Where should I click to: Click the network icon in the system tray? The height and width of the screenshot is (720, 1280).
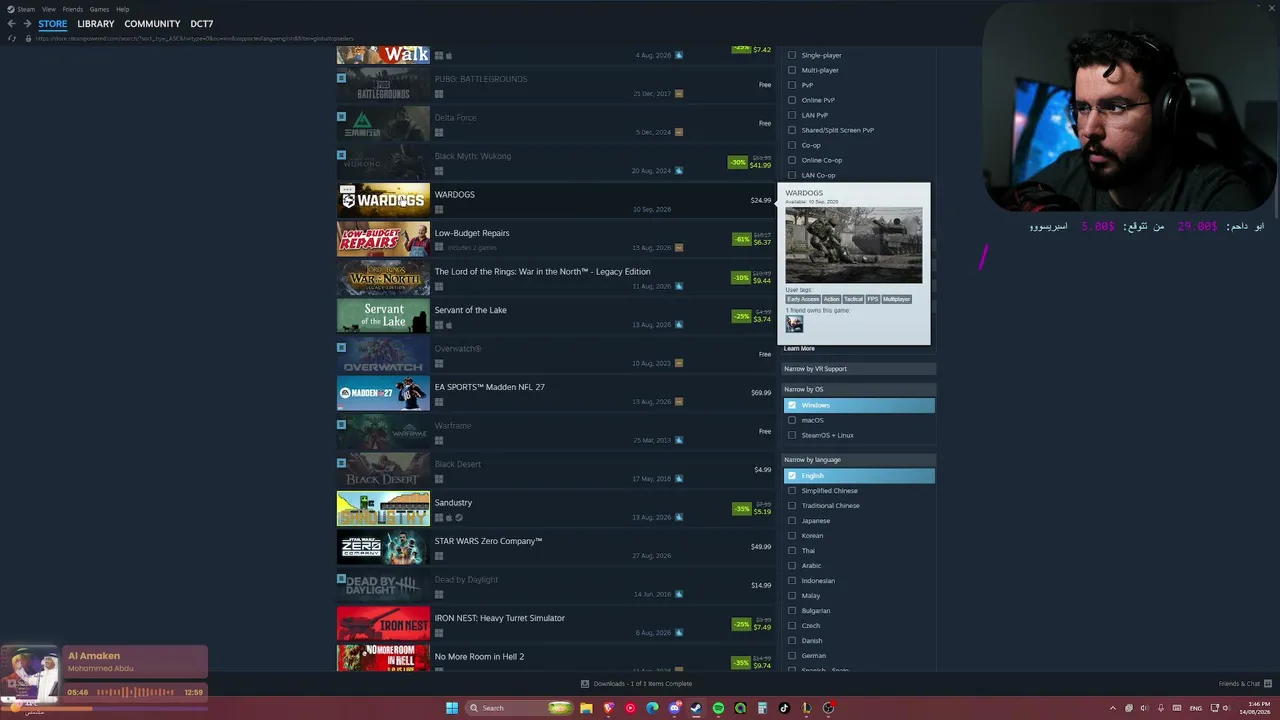[x=1213, y=708]
